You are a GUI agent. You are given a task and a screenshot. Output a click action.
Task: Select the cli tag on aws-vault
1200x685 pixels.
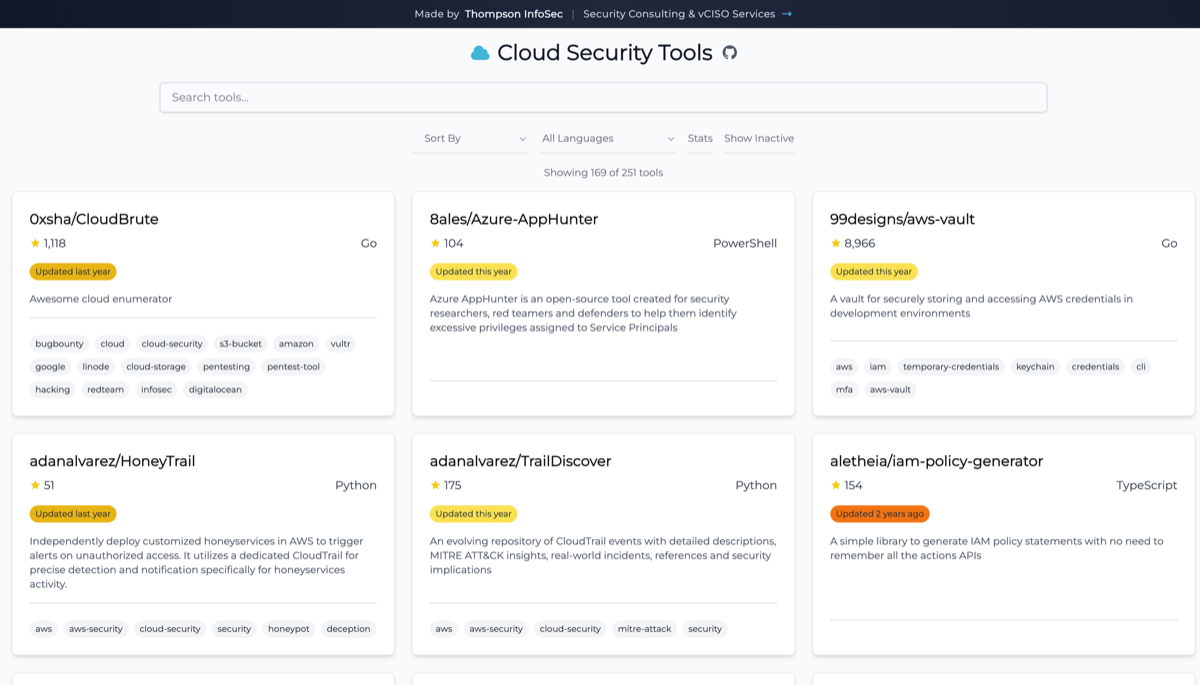(x=1141, y=367)
